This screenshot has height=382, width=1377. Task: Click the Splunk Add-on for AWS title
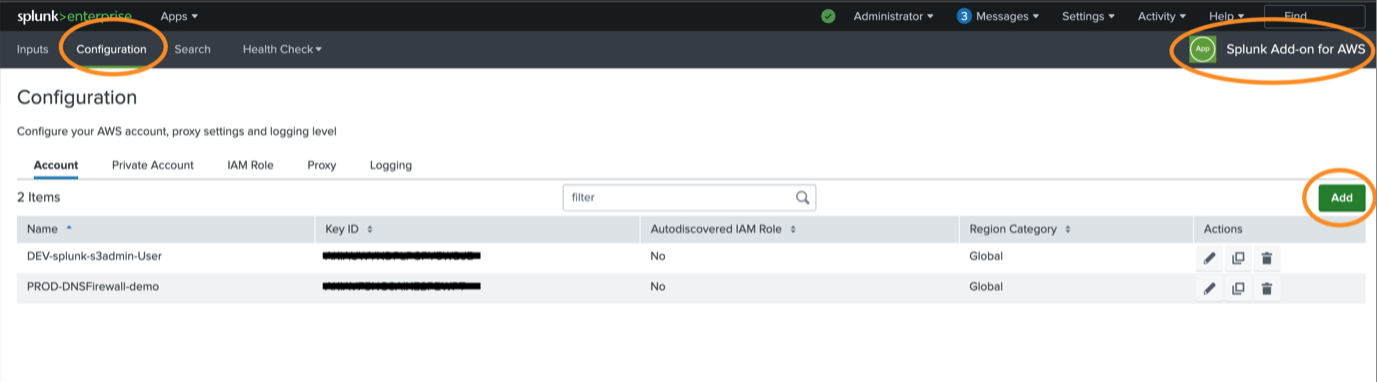pos(1295,49)
